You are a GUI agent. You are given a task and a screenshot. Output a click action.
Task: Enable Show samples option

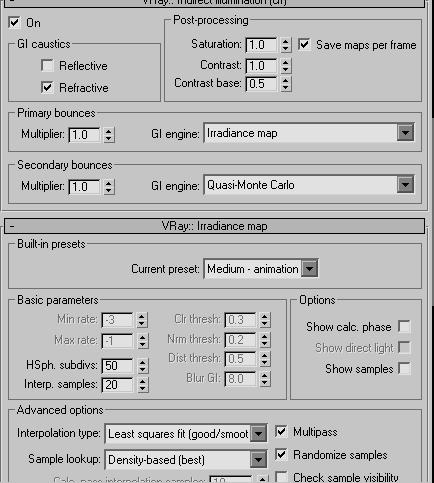point(404,369)
